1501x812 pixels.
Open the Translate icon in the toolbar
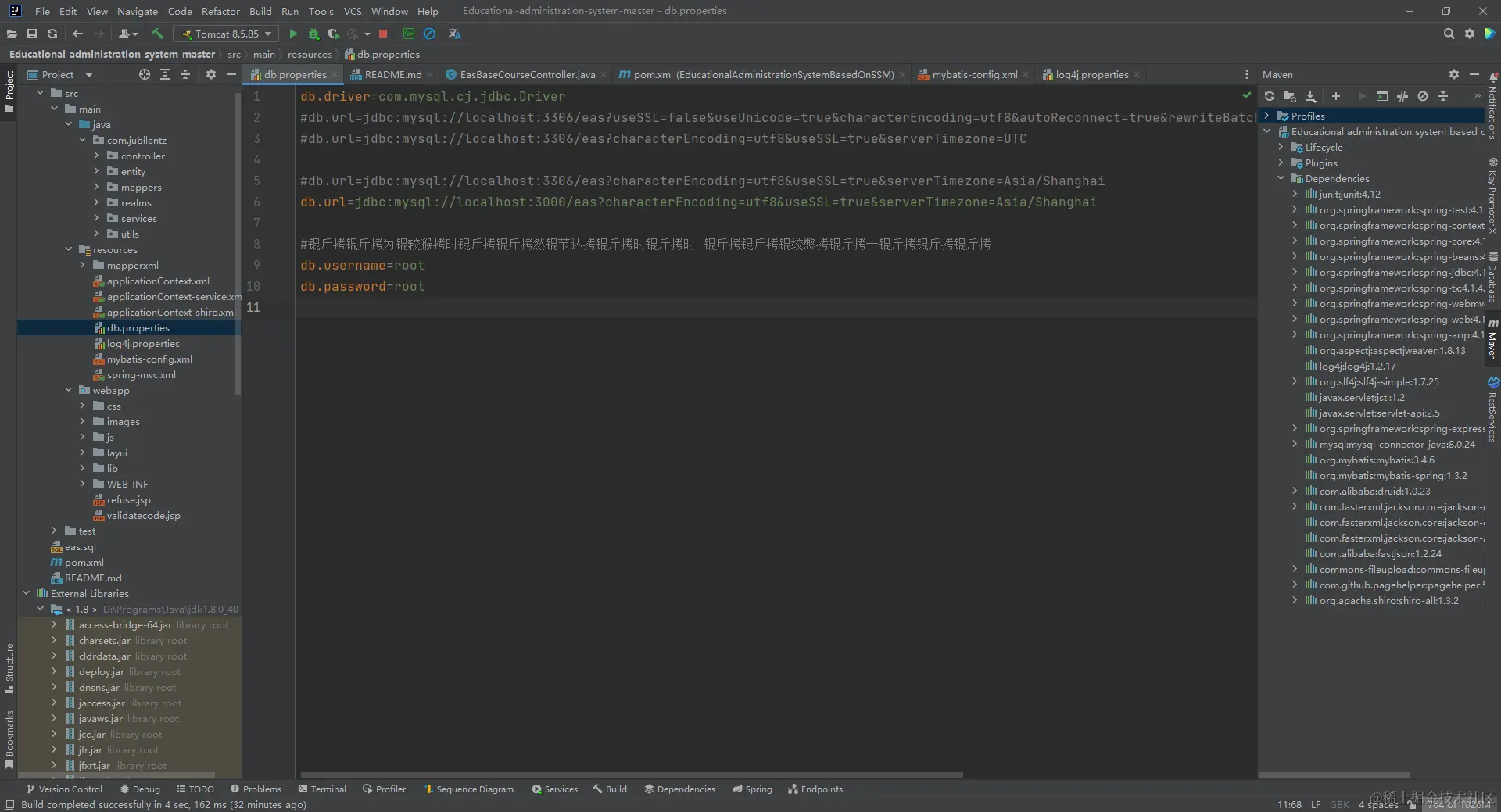point(455,34)
